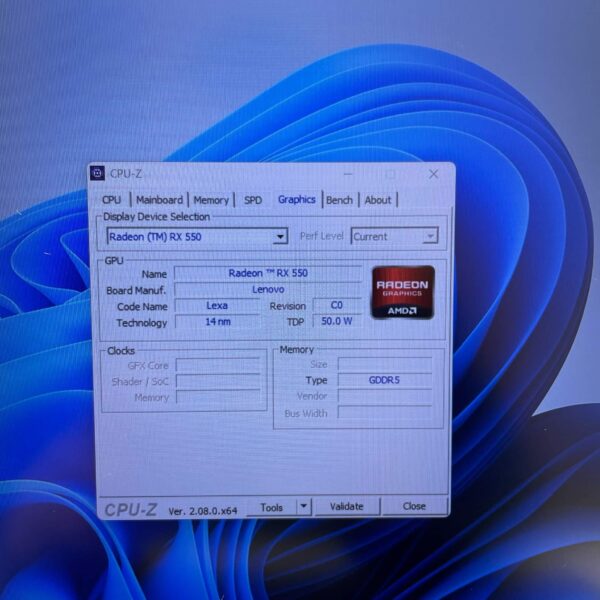This screenshot has height=600, width=600.
Task: Close the CPU-Z window with X
Action: (433, 174)
